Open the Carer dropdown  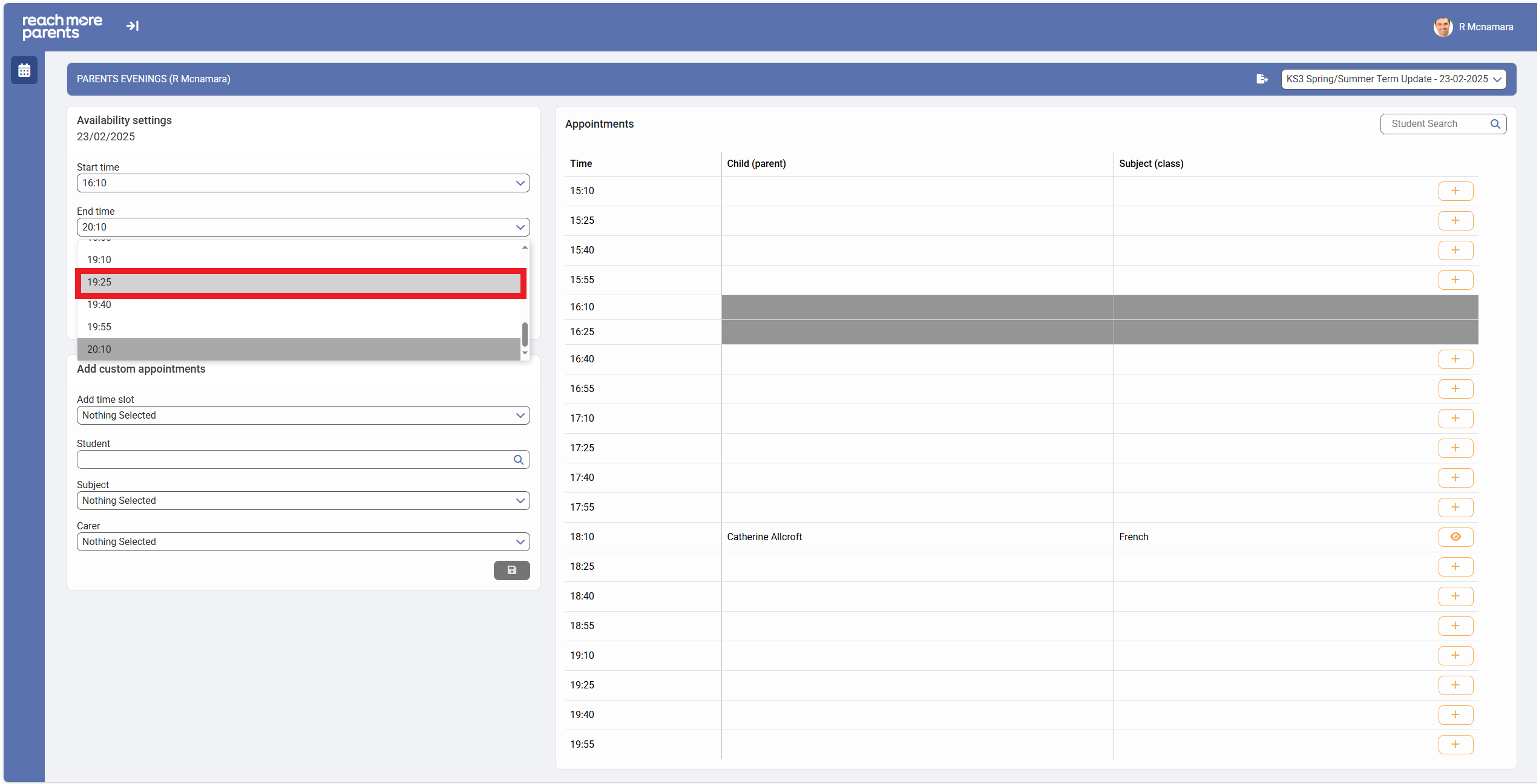point(303,542)
